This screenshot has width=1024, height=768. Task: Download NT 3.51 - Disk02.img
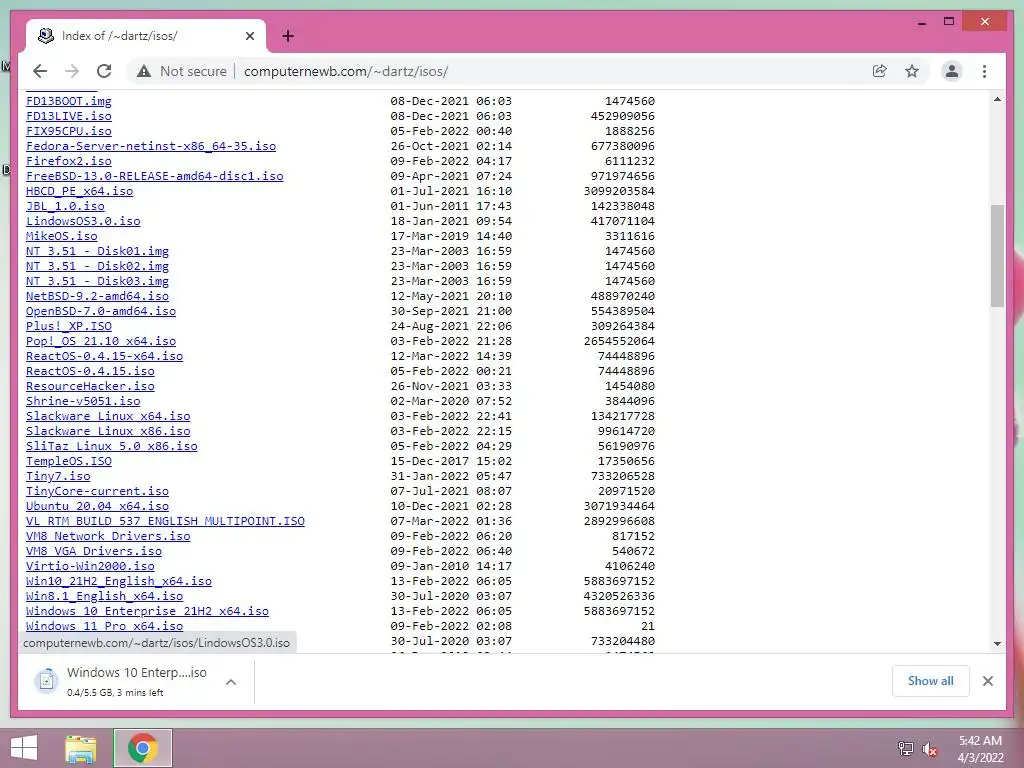97,266
